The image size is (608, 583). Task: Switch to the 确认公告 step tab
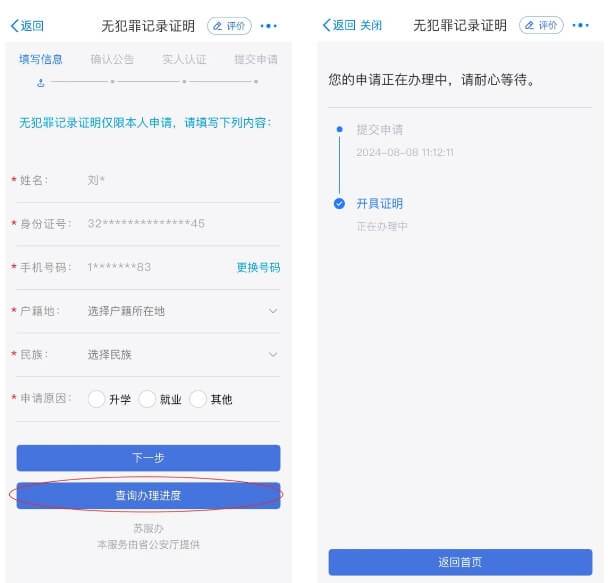(112, 59)
